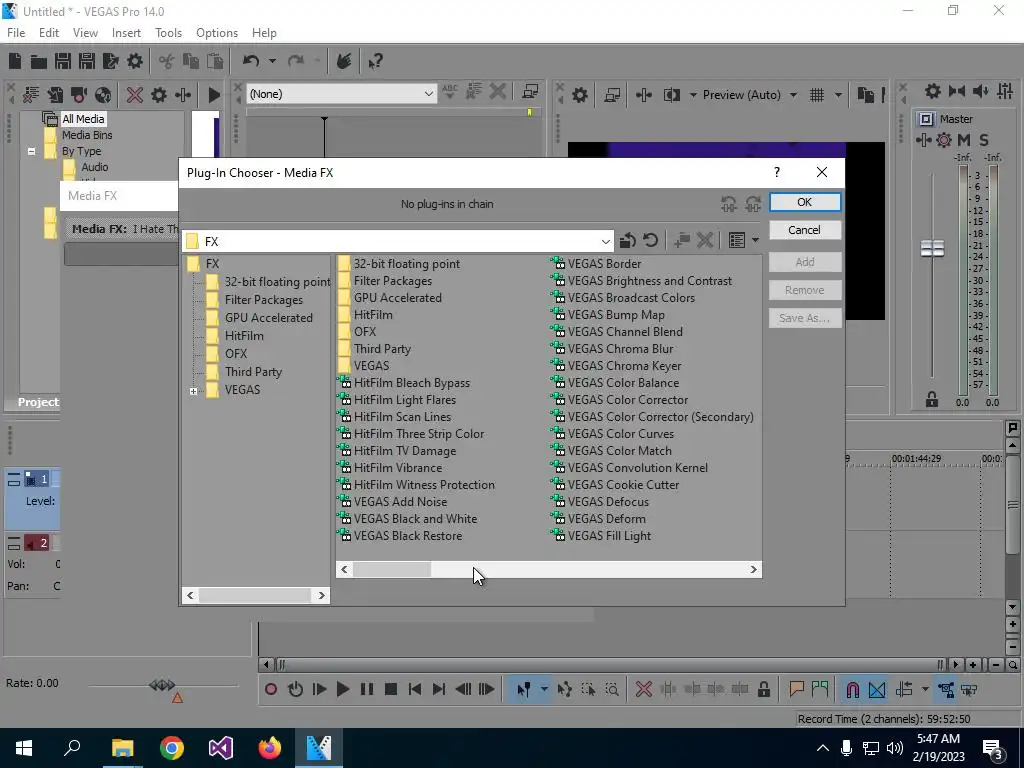Click the Play button in transport
The width and height of the screenshot is (1024, 768).
coord(342,689)
